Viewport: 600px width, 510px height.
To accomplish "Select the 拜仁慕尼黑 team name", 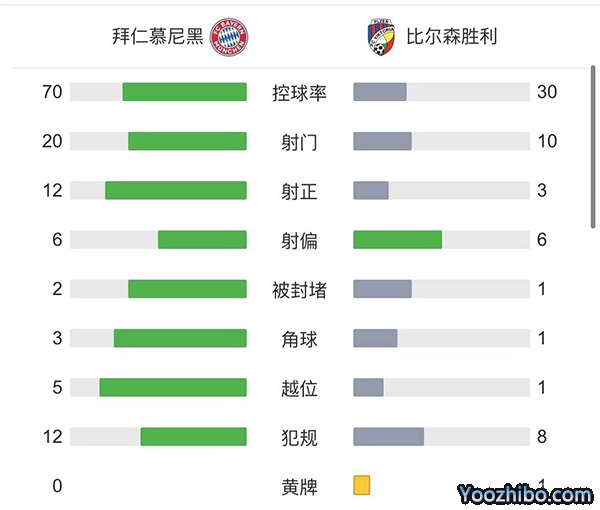I will tap(157, 37).
